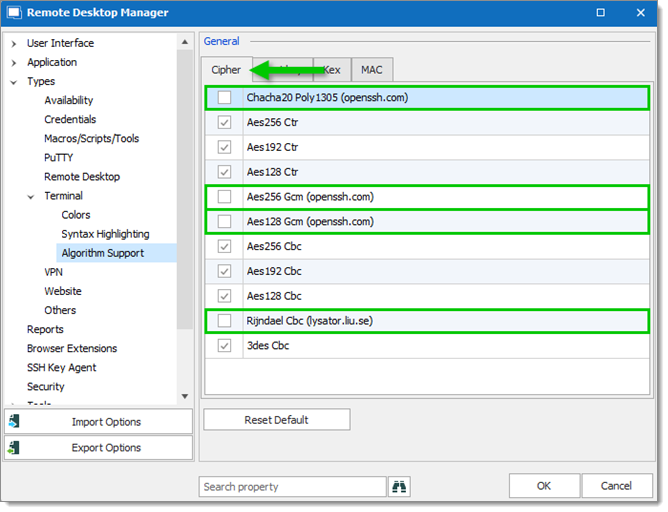Select the User Interface node label

coord(60,43)
